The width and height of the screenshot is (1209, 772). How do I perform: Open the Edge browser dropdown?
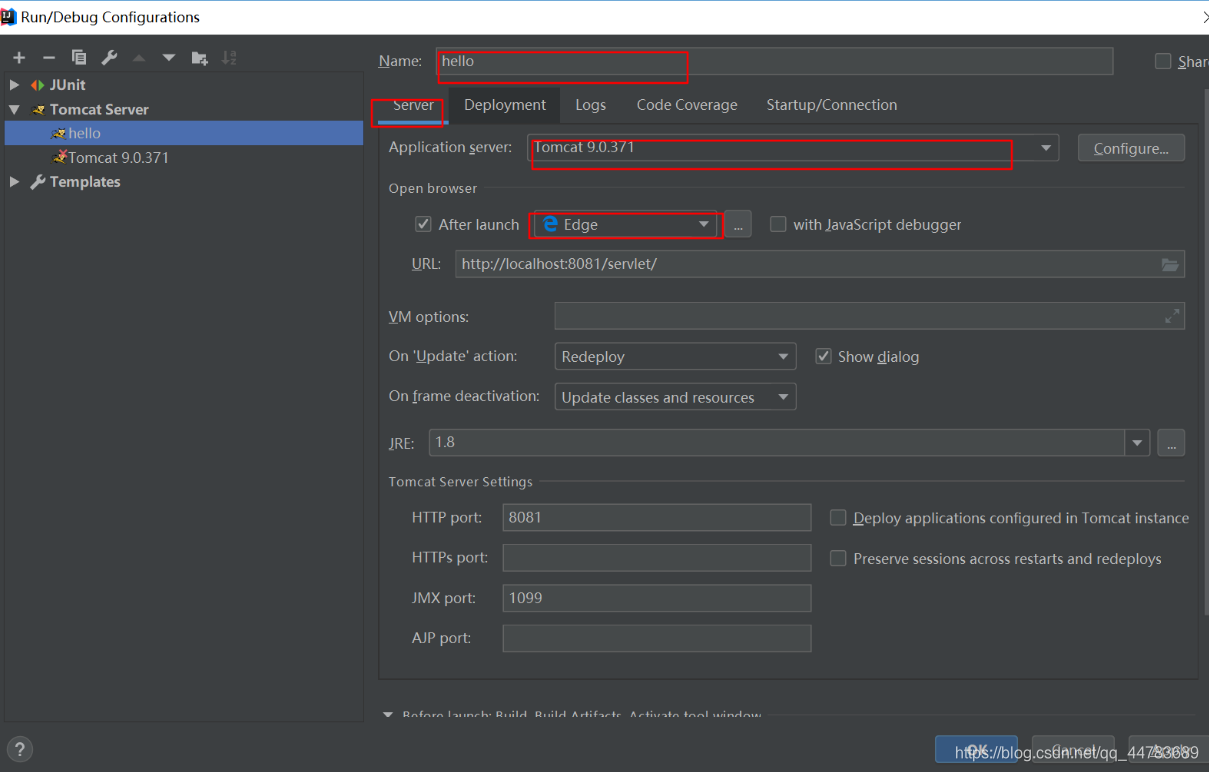(626, 225)
